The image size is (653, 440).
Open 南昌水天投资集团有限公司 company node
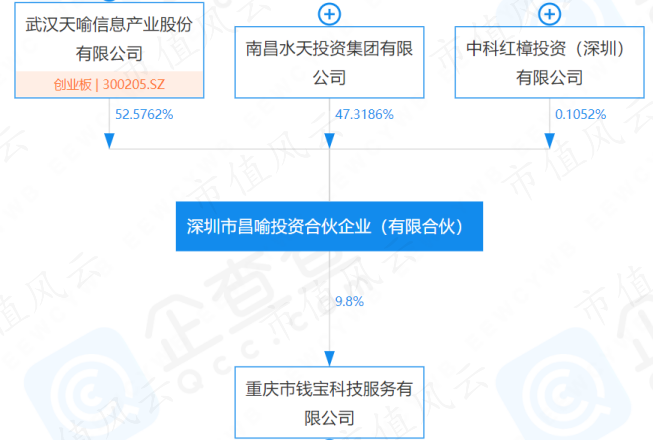[329, 62]
